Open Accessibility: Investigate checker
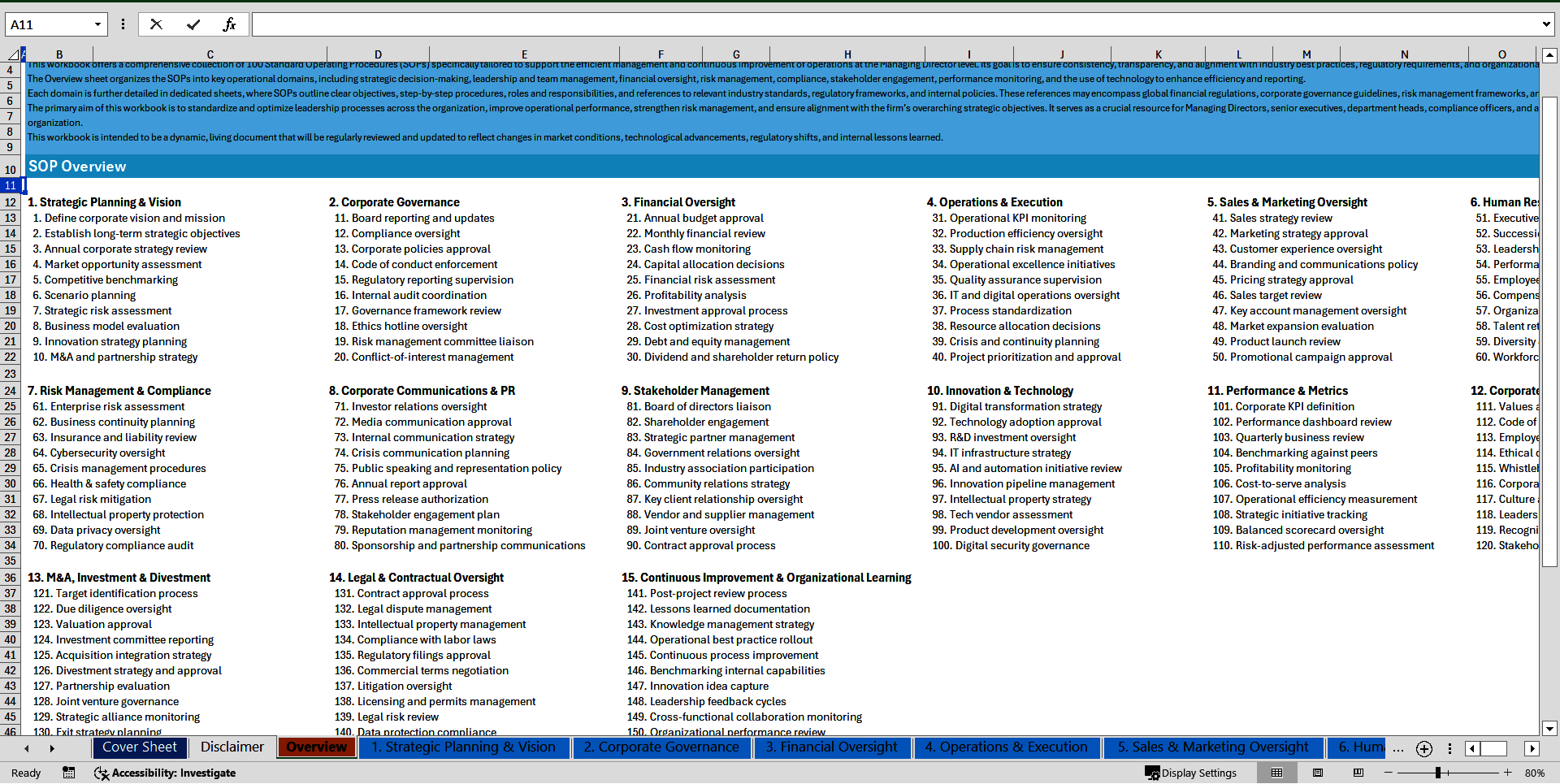 tap(165, 773)
